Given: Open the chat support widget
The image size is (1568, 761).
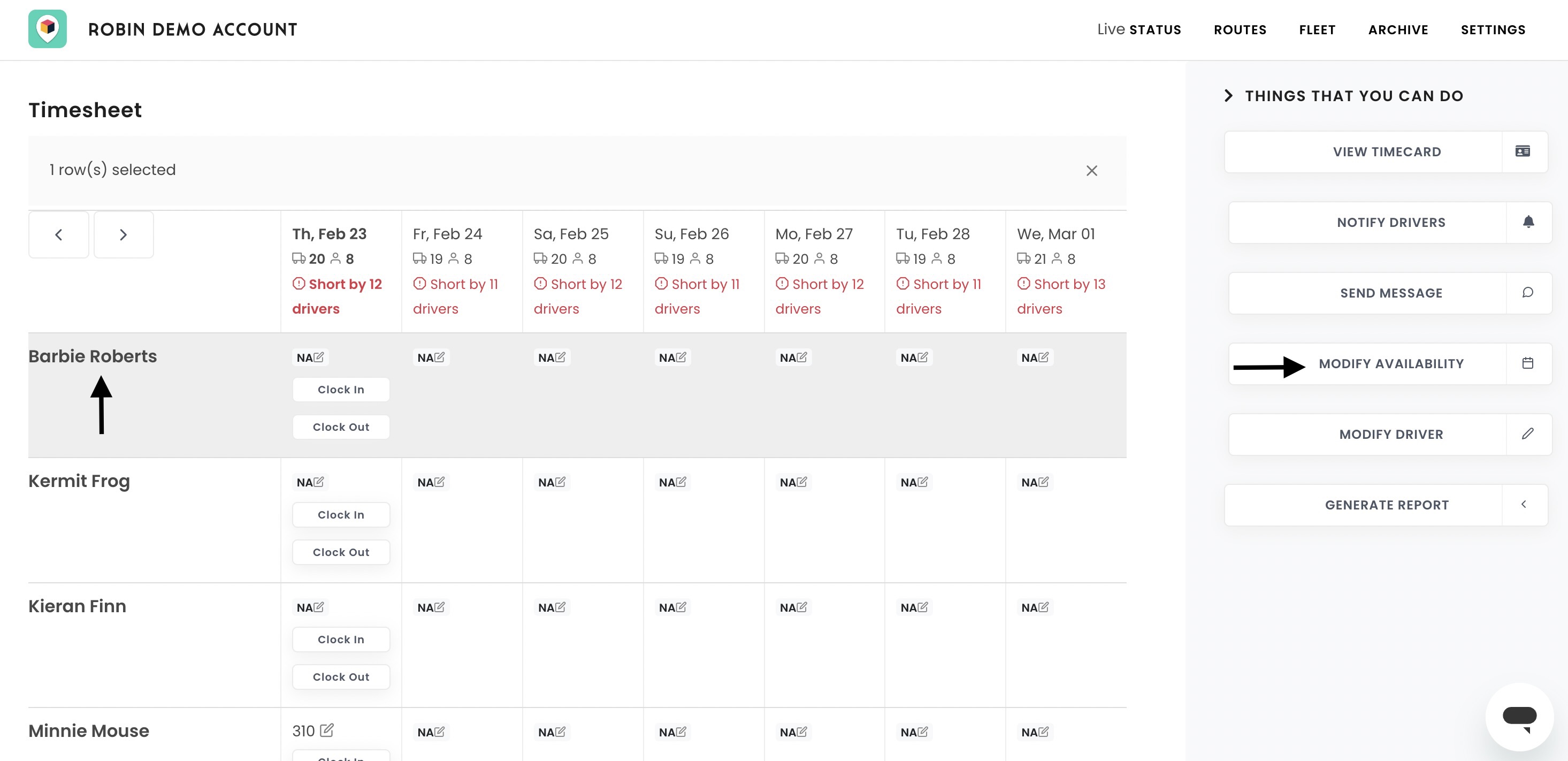Looking at the screenshot, I should (1519, 717).
